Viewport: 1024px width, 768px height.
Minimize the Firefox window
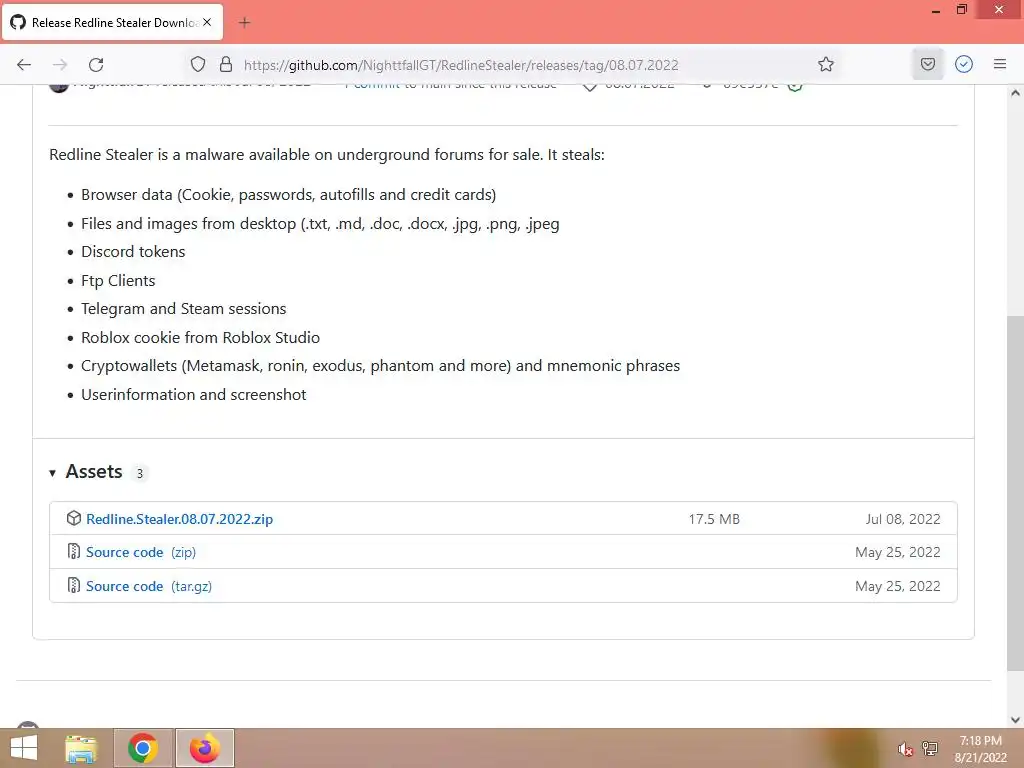coord(936,10)
